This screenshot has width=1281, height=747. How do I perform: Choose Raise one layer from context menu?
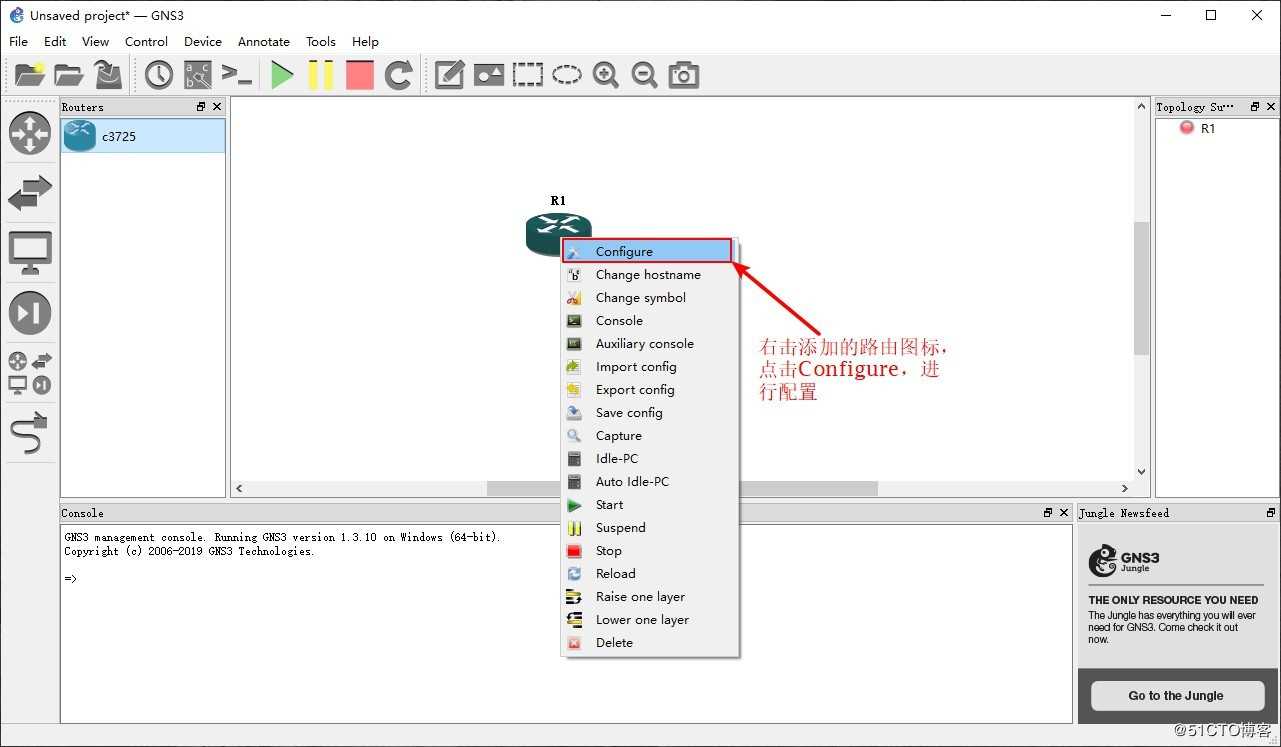pyautogui.click(x=648, y=596)
